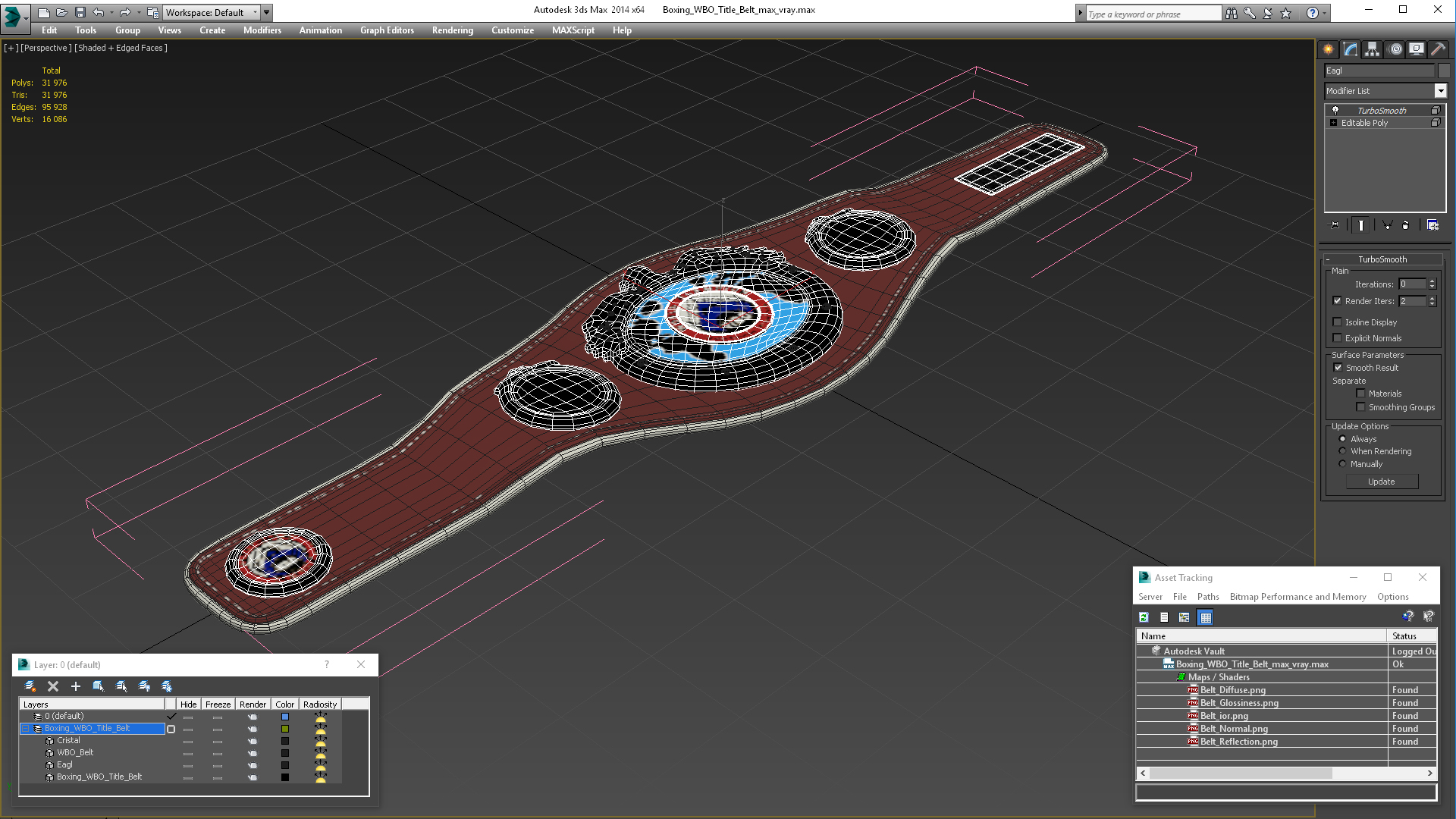Open the MAXScript menu
The width and height of the screenshot is (1456, 819).
[573, 30]
